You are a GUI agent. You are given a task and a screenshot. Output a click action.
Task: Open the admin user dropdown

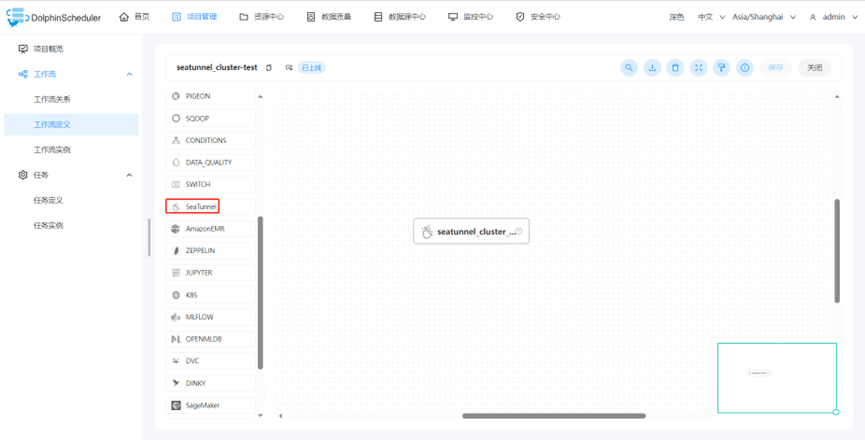832,17
